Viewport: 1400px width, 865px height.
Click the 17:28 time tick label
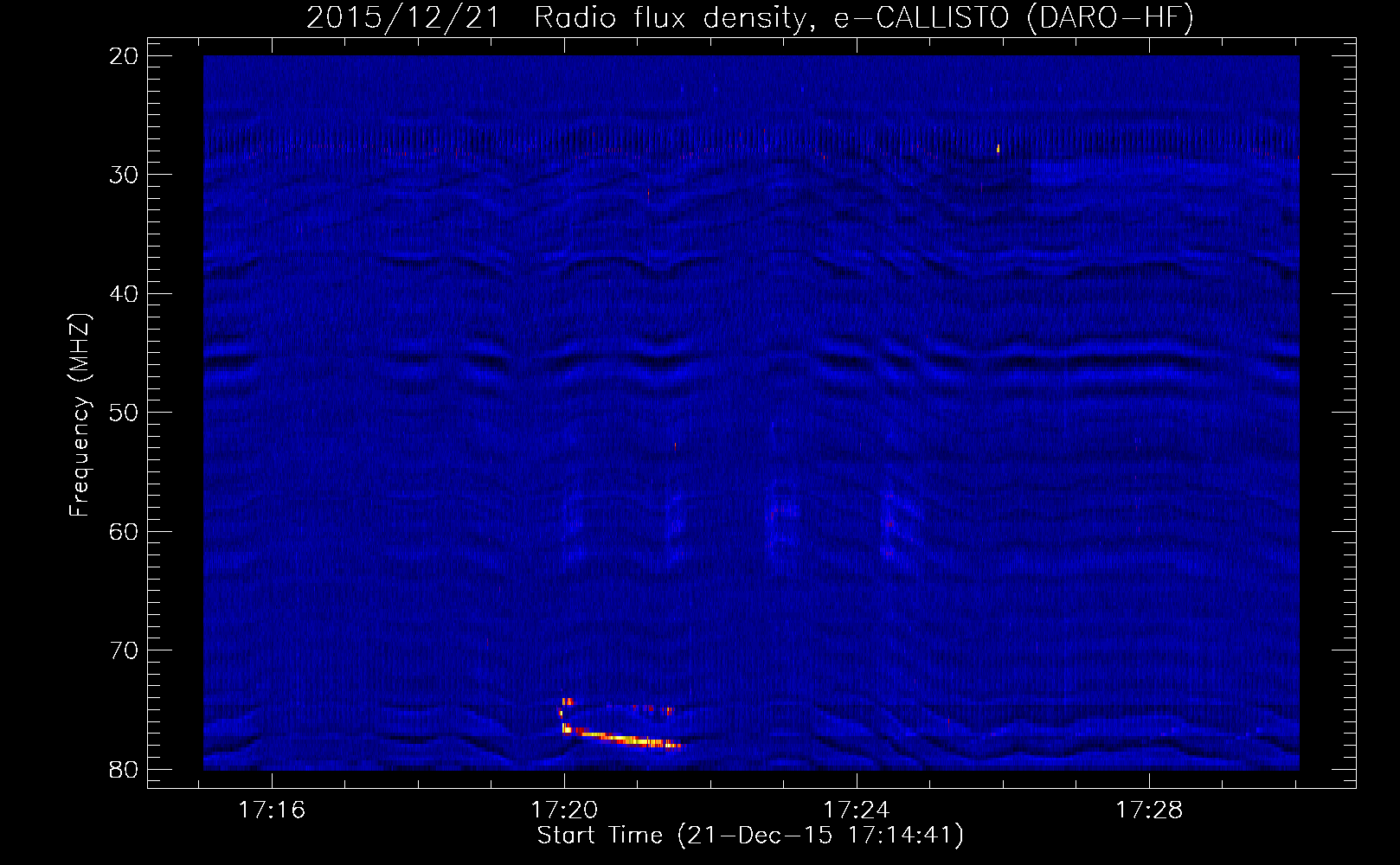click(1149, 811)
